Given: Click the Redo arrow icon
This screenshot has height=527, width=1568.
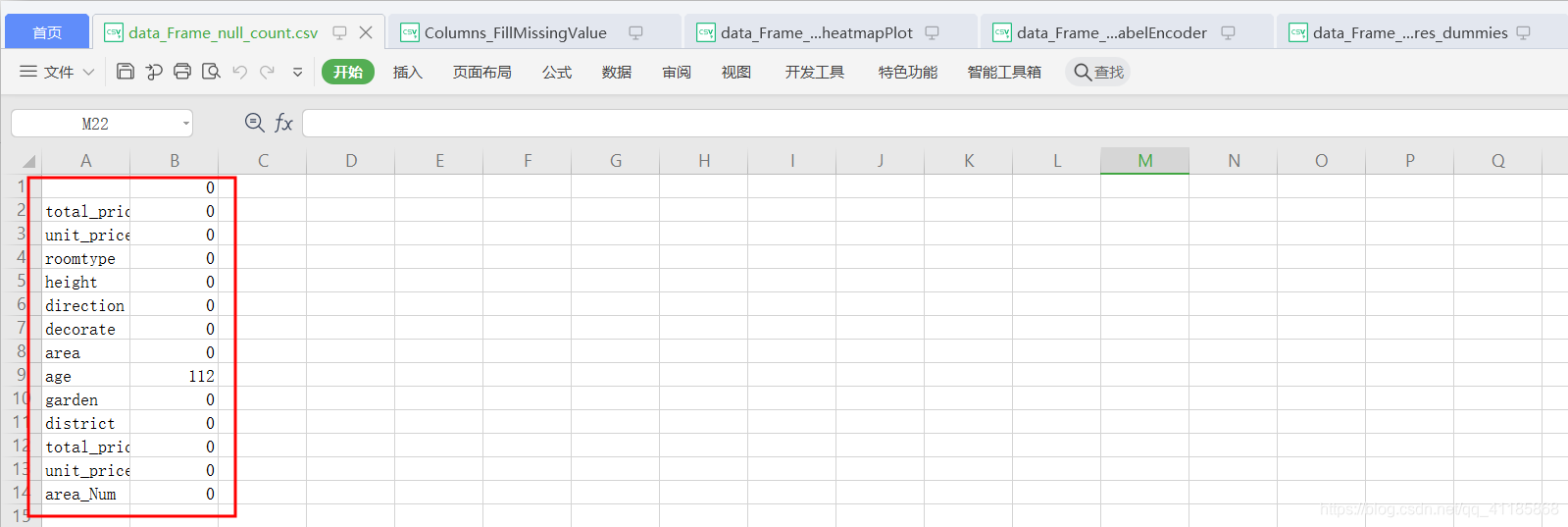Looking at the screenshot, I should pos(267,72).
